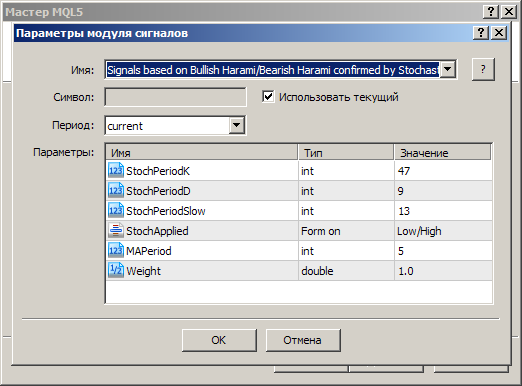This screenshot has height=386, width=522.
Task: Close the Мастер MQL5 window
Action: click(x=509, y=12)
